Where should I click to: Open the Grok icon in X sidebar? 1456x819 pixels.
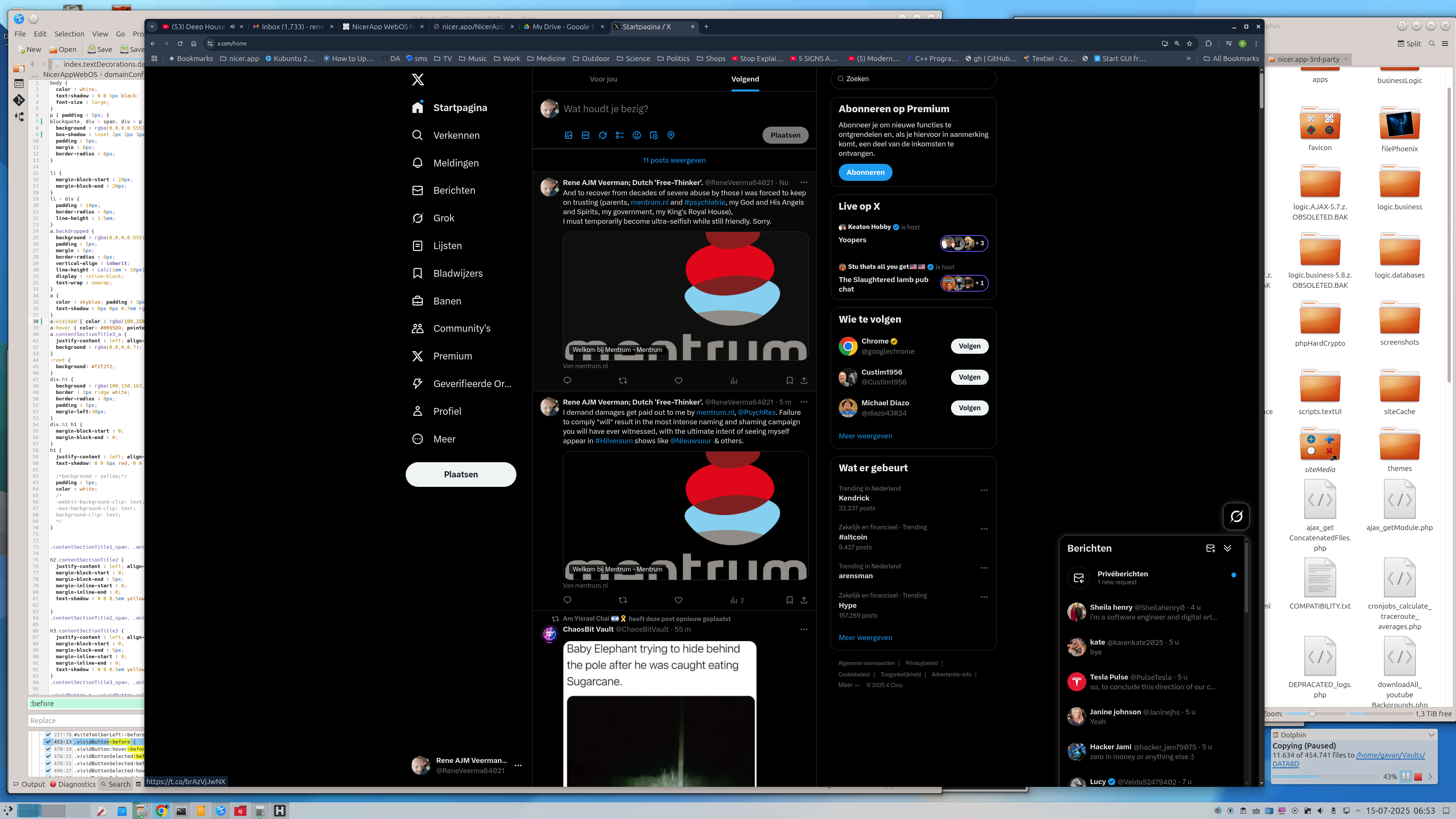[418, 218]
